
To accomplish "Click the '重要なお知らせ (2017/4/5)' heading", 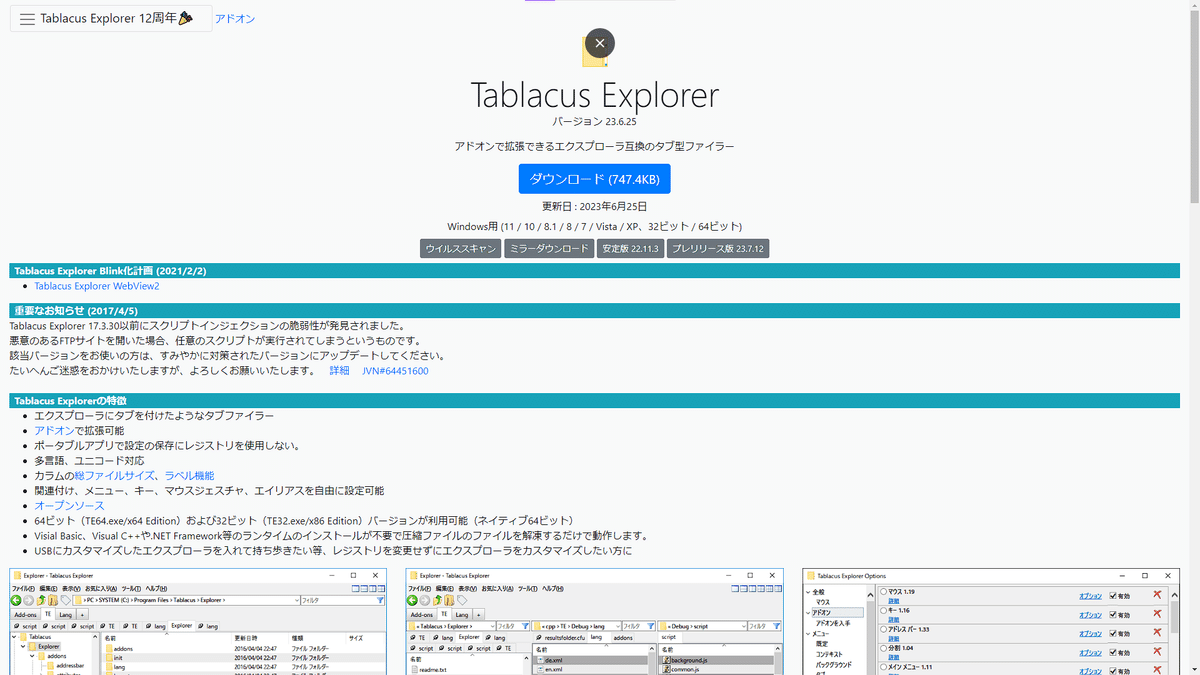I will pos(76,311).
